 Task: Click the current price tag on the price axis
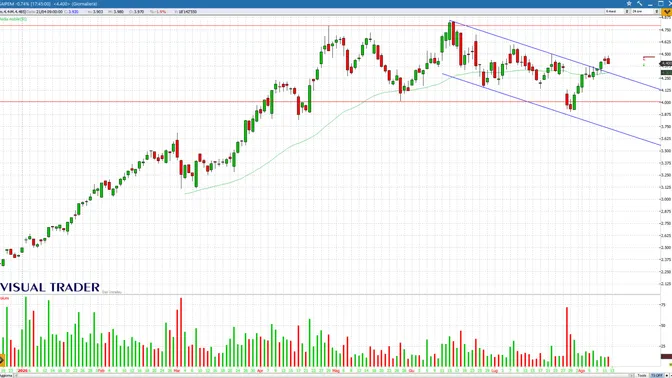coord(666,63)
